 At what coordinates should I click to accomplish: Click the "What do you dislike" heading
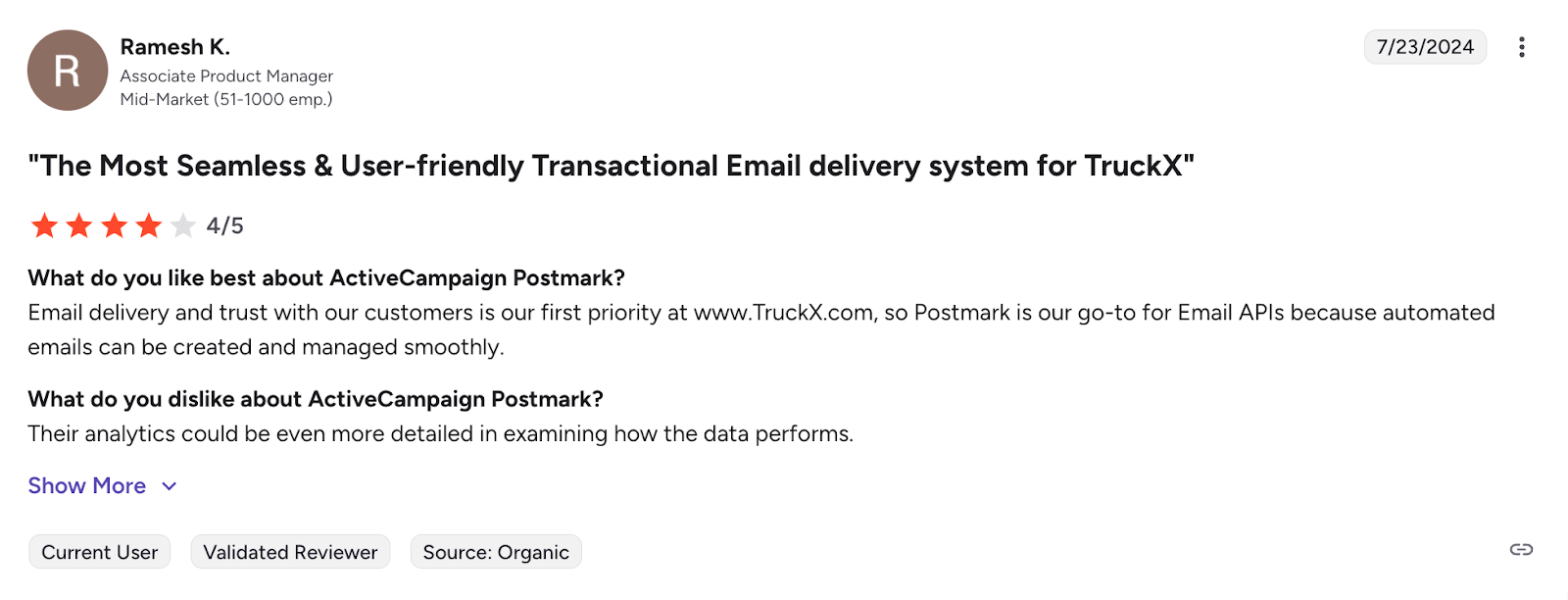coord(316,399)
